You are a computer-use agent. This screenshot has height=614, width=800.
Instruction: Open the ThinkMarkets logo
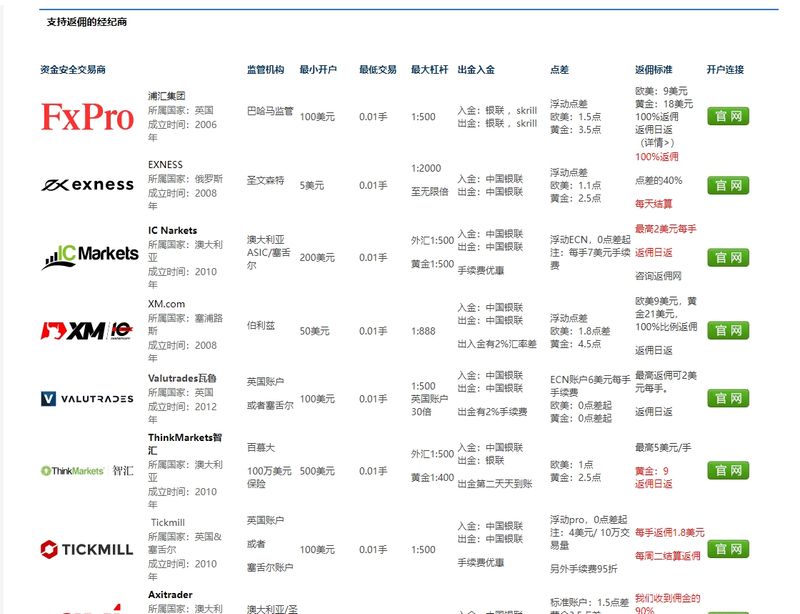coord(87,471)
